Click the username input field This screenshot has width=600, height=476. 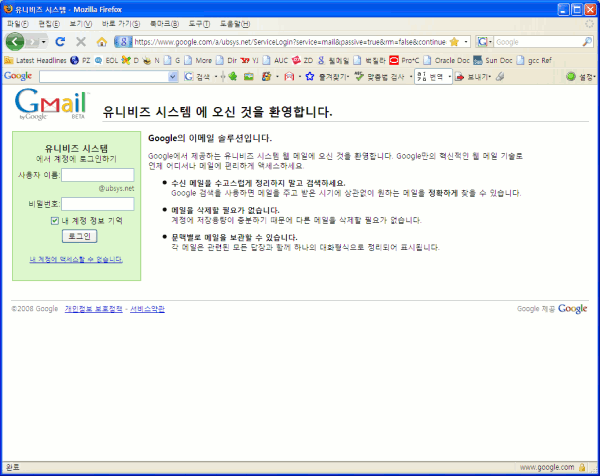click(98, 175)
